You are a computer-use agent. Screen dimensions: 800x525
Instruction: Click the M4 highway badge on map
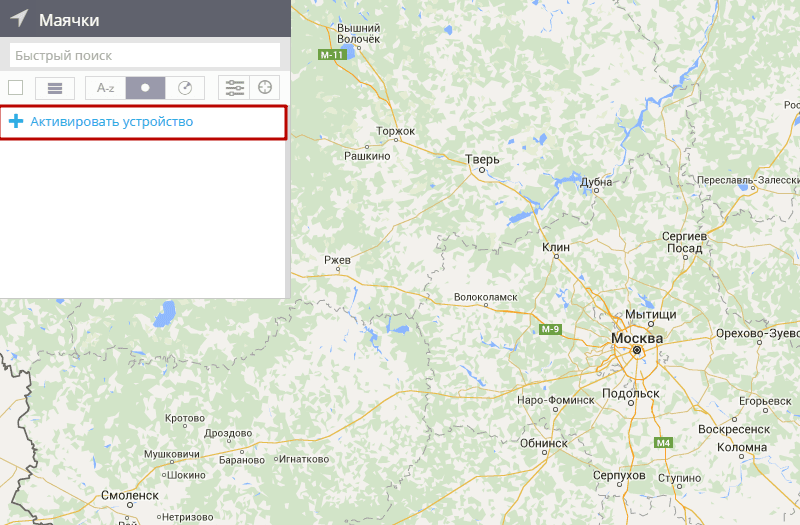663,442
